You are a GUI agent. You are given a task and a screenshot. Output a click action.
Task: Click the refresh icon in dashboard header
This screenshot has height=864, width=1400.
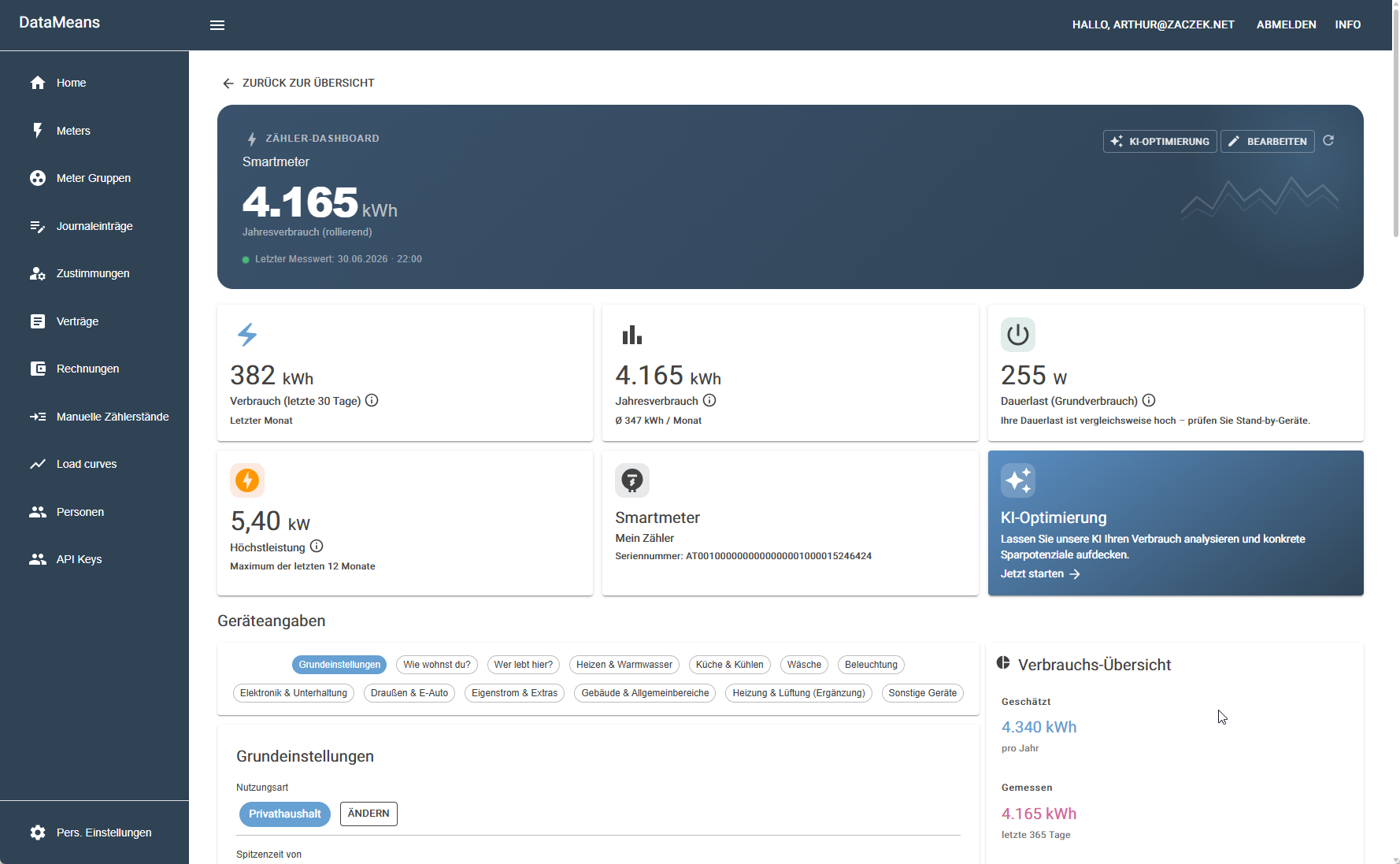(x=1328, y=140)
